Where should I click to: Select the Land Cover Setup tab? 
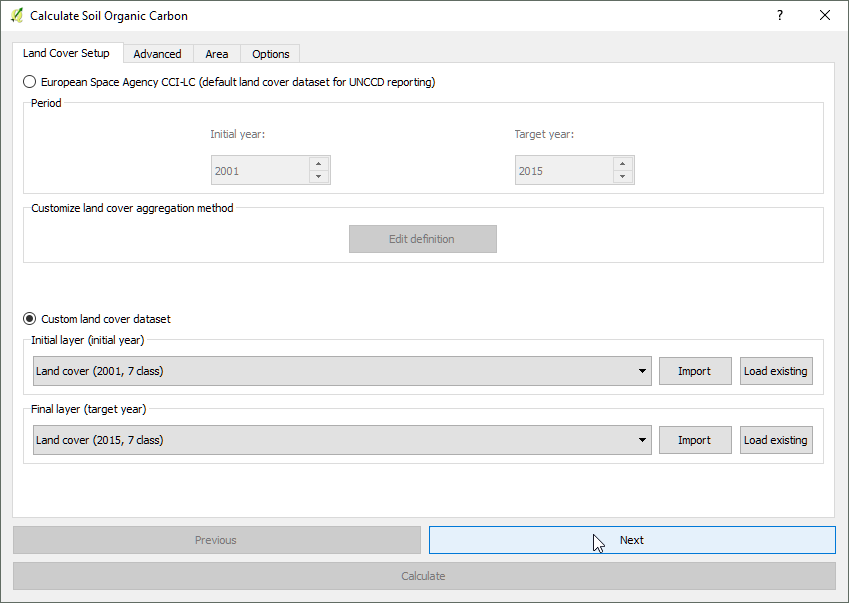click(66, 53)
